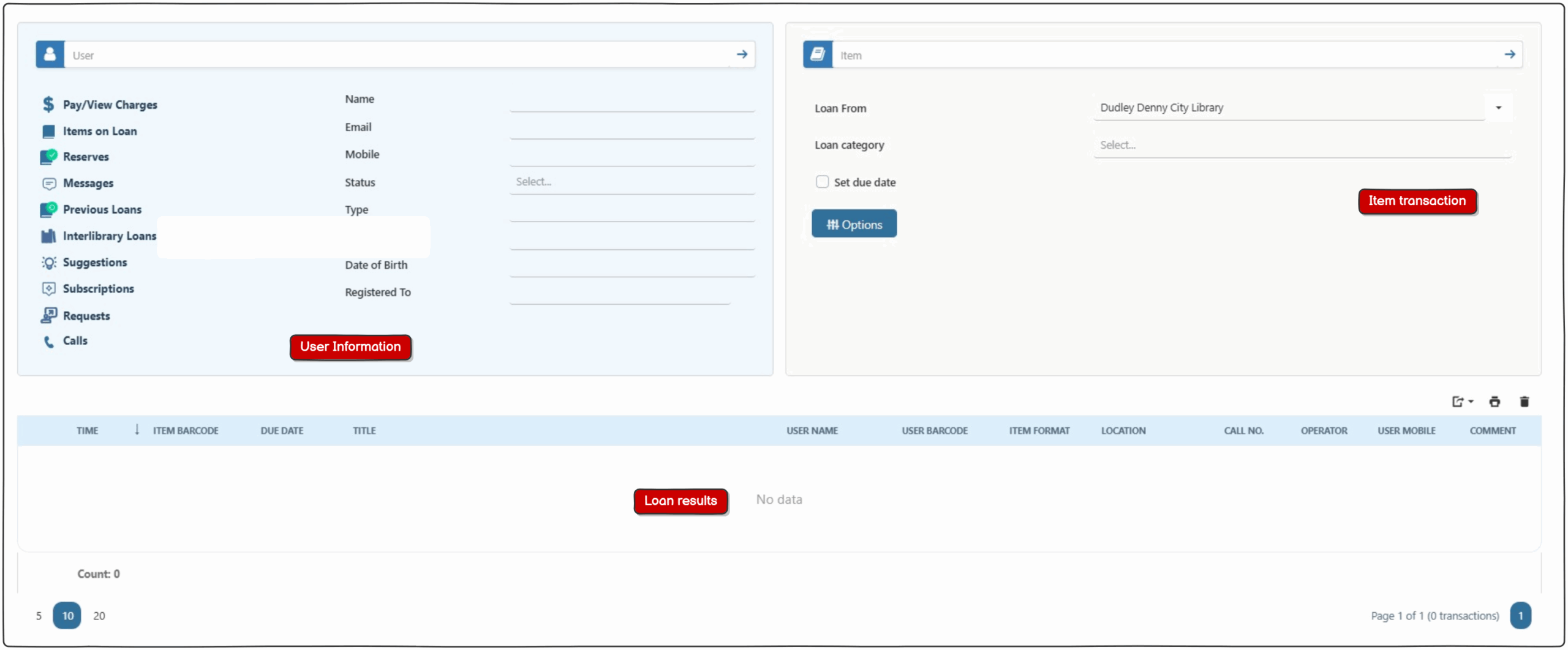This screenshot has width=1568, height=650.
Task: Open Items on Loan
Action: pos(99,131)
